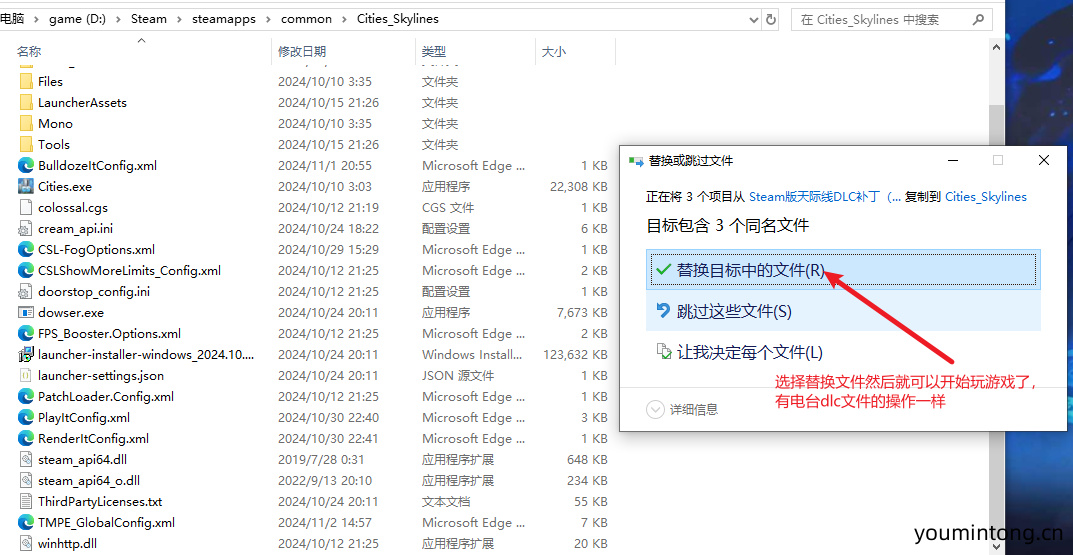Click the FPS_Booster.Options.xml icon

26,334
